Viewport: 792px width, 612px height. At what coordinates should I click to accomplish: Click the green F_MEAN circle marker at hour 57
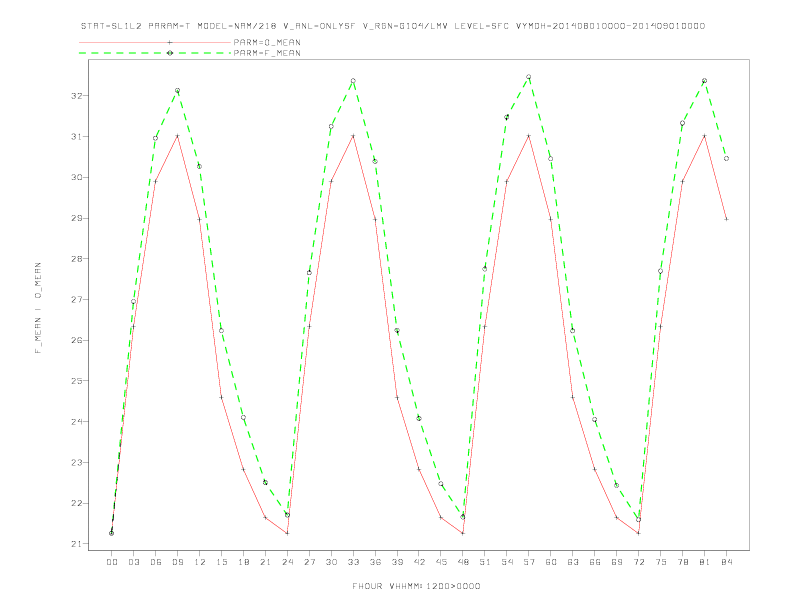[529, 77]
